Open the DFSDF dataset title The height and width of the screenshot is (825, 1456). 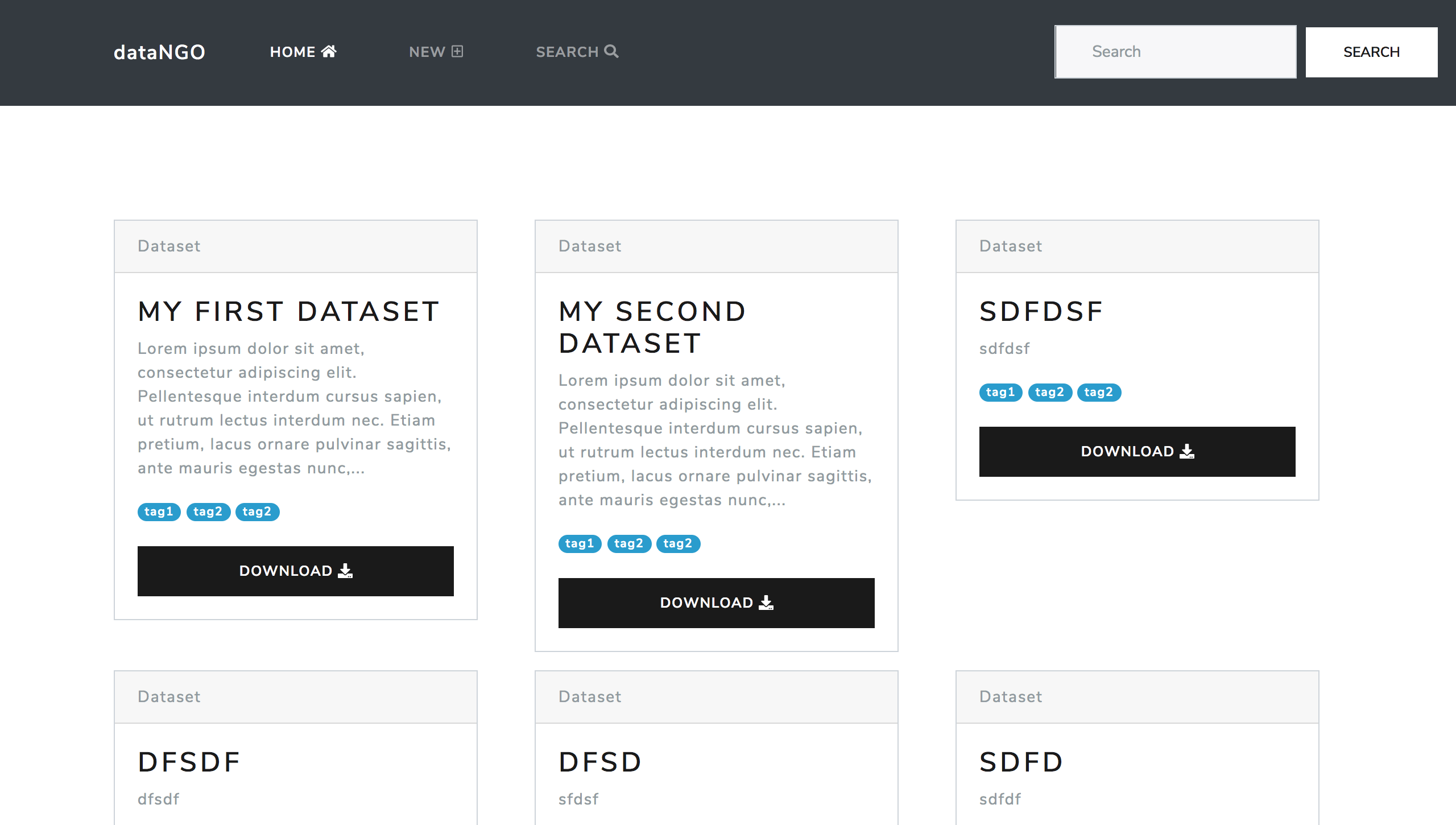(189, 762)
